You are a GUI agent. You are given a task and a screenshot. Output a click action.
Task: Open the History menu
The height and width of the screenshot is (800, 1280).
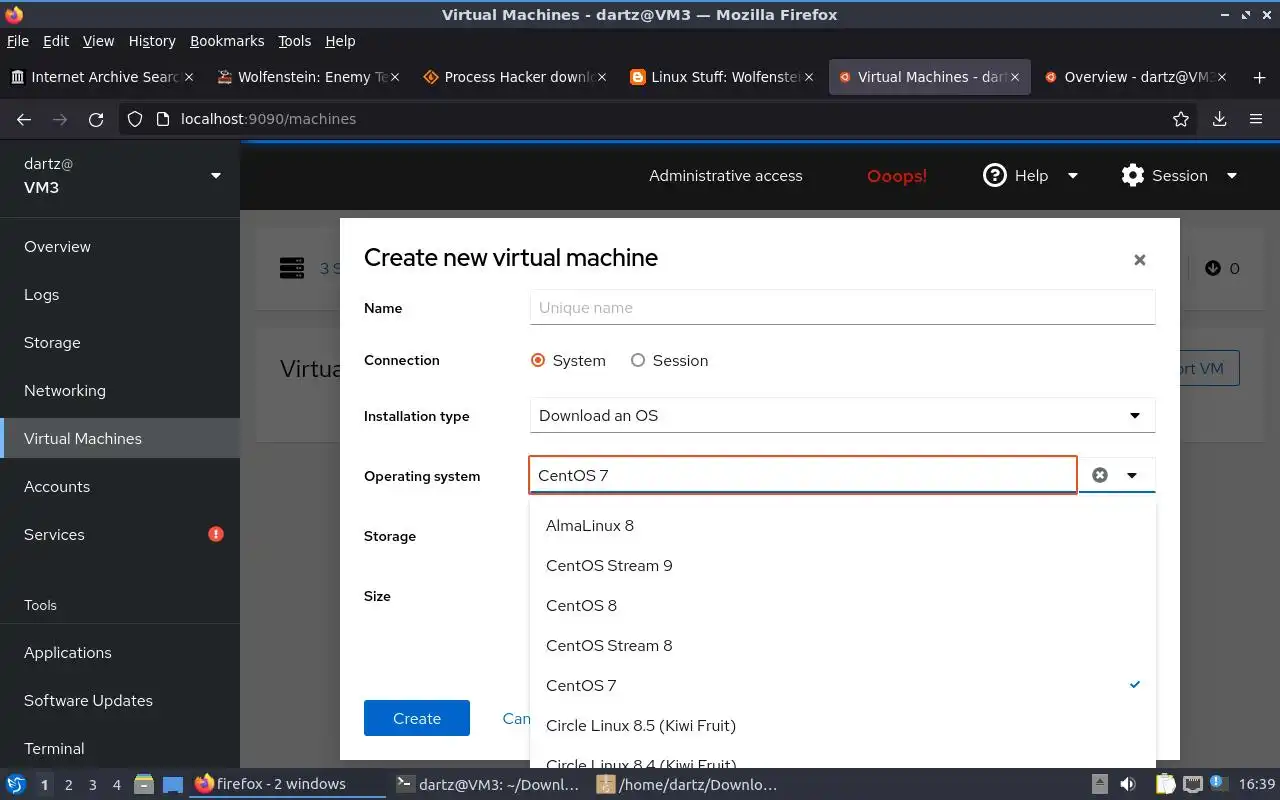tap(152, 41)
